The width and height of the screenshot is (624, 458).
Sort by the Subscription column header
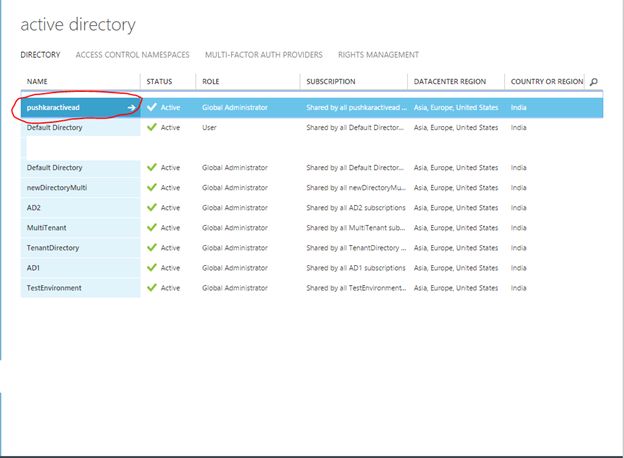[331, 82]
